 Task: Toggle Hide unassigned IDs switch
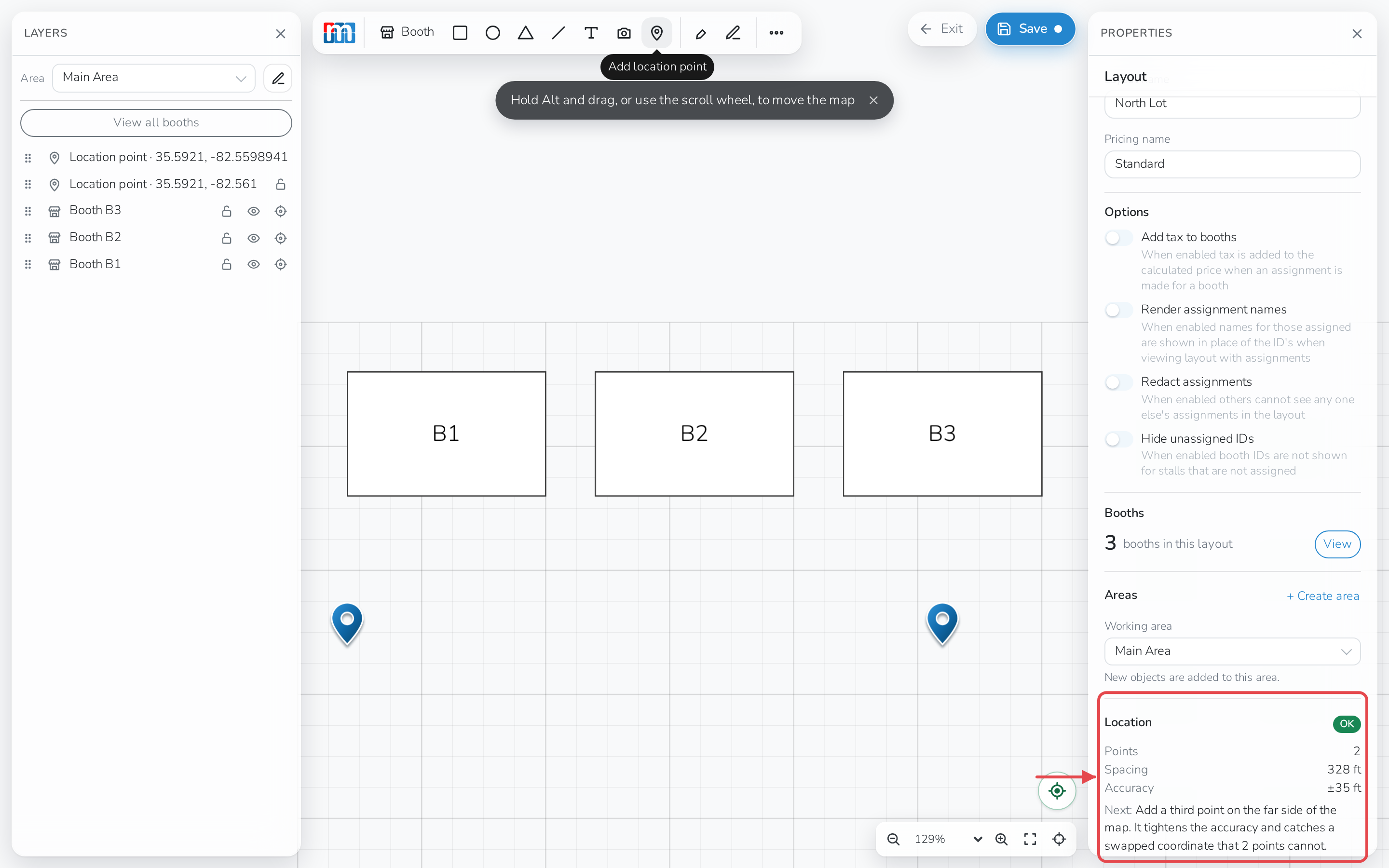pyautogui.click(x=1118, y=439)
